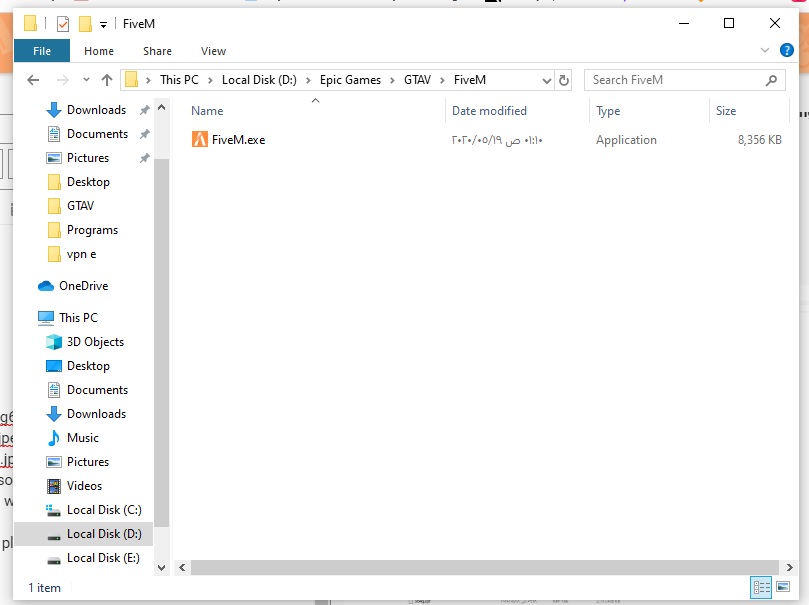Viewport: 809px width, 605px height.
Task: Select 3D Objects in sidebar
Action: coord(95,342)
